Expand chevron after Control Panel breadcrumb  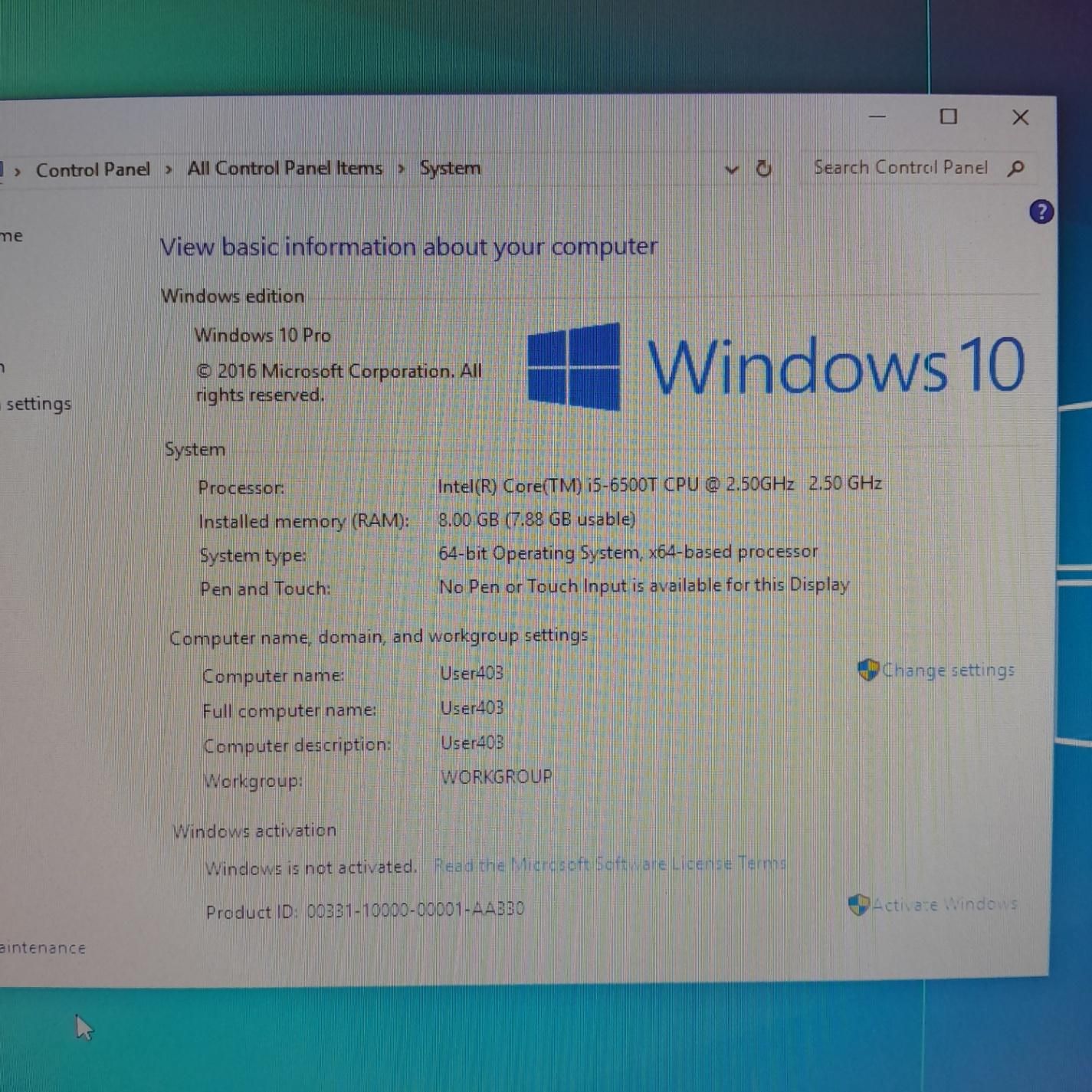169,170
